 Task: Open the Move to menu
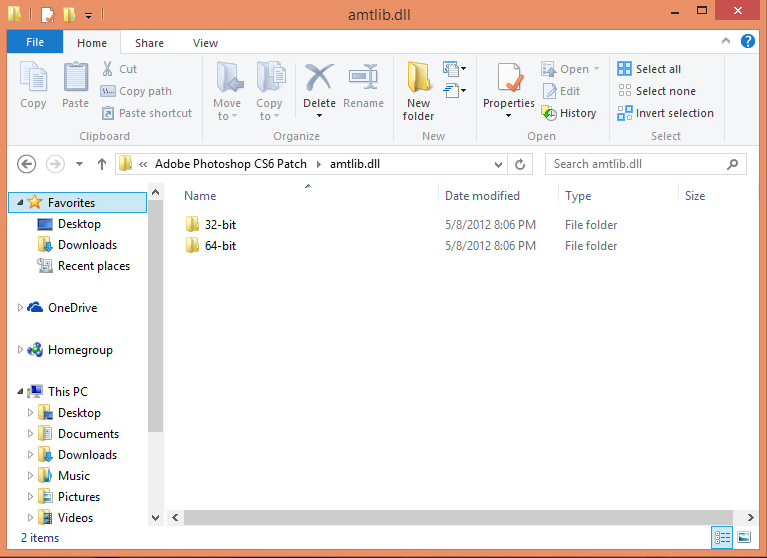(227, 92)
